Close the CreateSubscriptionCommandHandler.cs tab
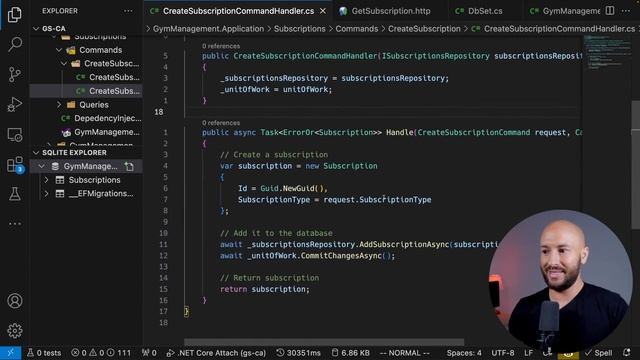Image resolution: width=640 pixels, height=360 pixels. pyautogui.click(x=323, y=11)
